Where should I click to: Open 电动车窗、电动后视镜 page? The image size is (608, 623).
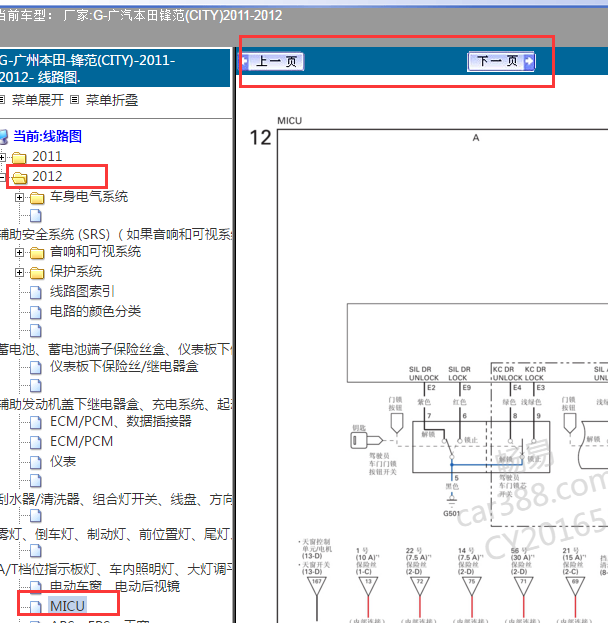(115, 586)
